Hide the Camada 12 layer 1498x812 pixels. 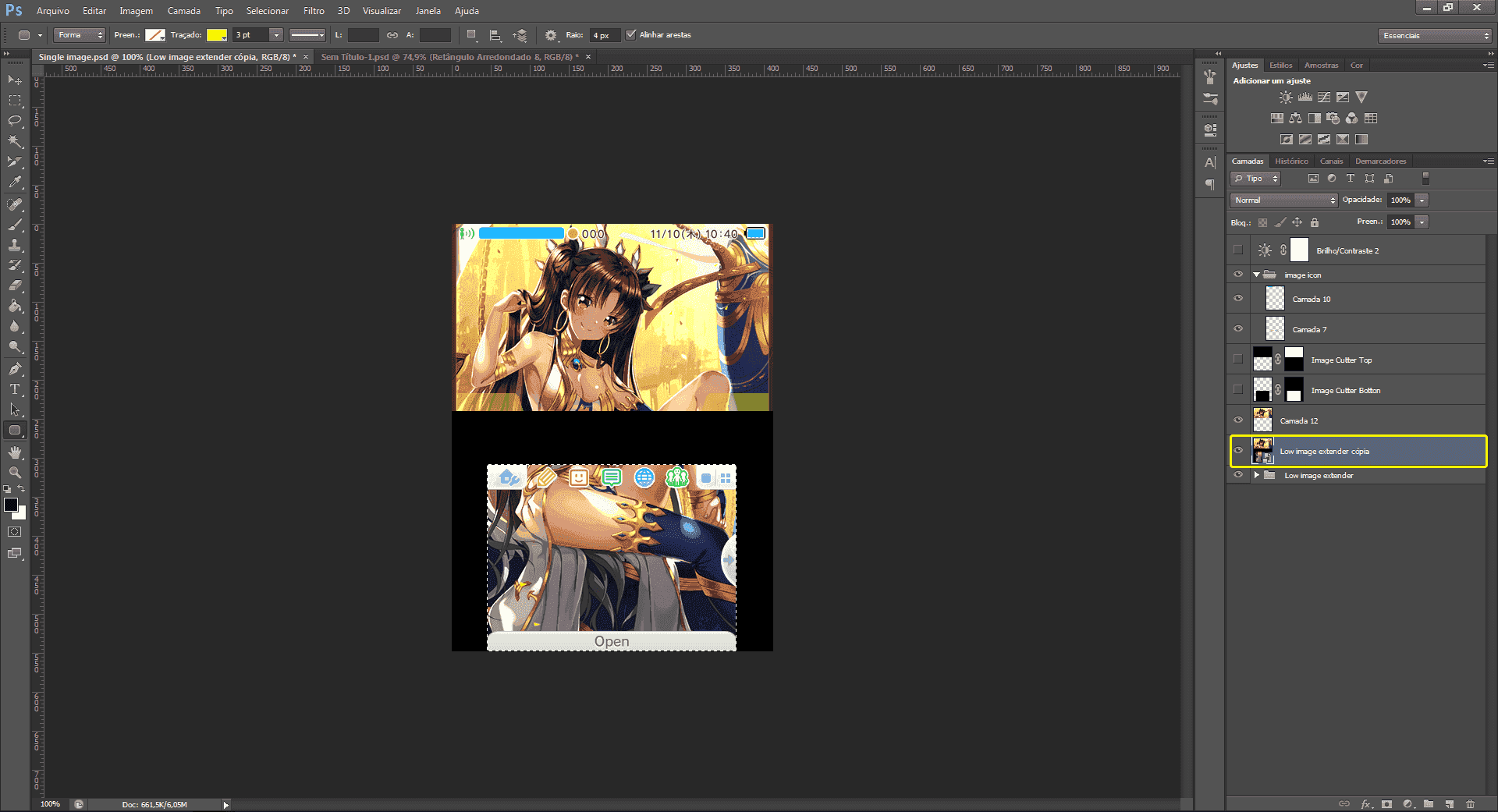click(1238, 420)
